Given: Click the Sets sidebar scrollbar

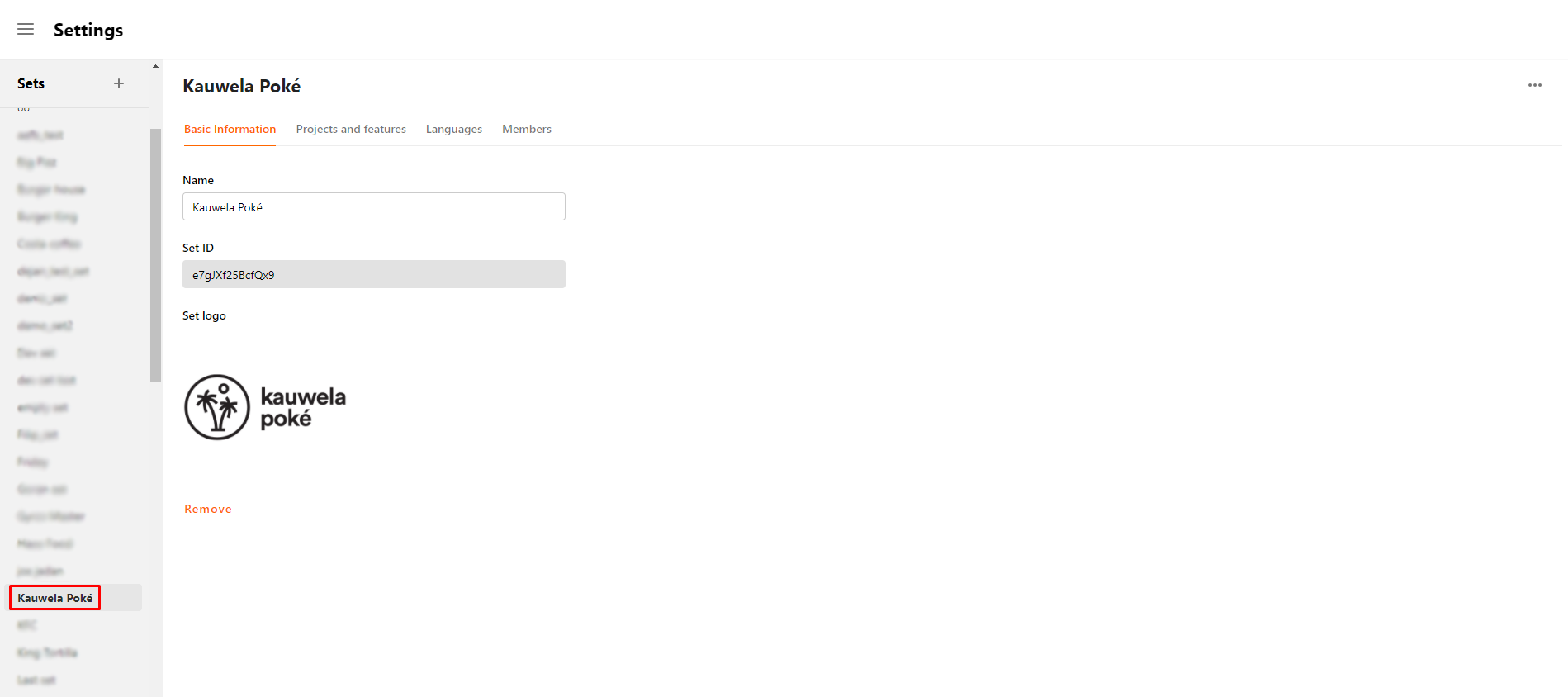Looking at the screenshot, I should 155,255.
